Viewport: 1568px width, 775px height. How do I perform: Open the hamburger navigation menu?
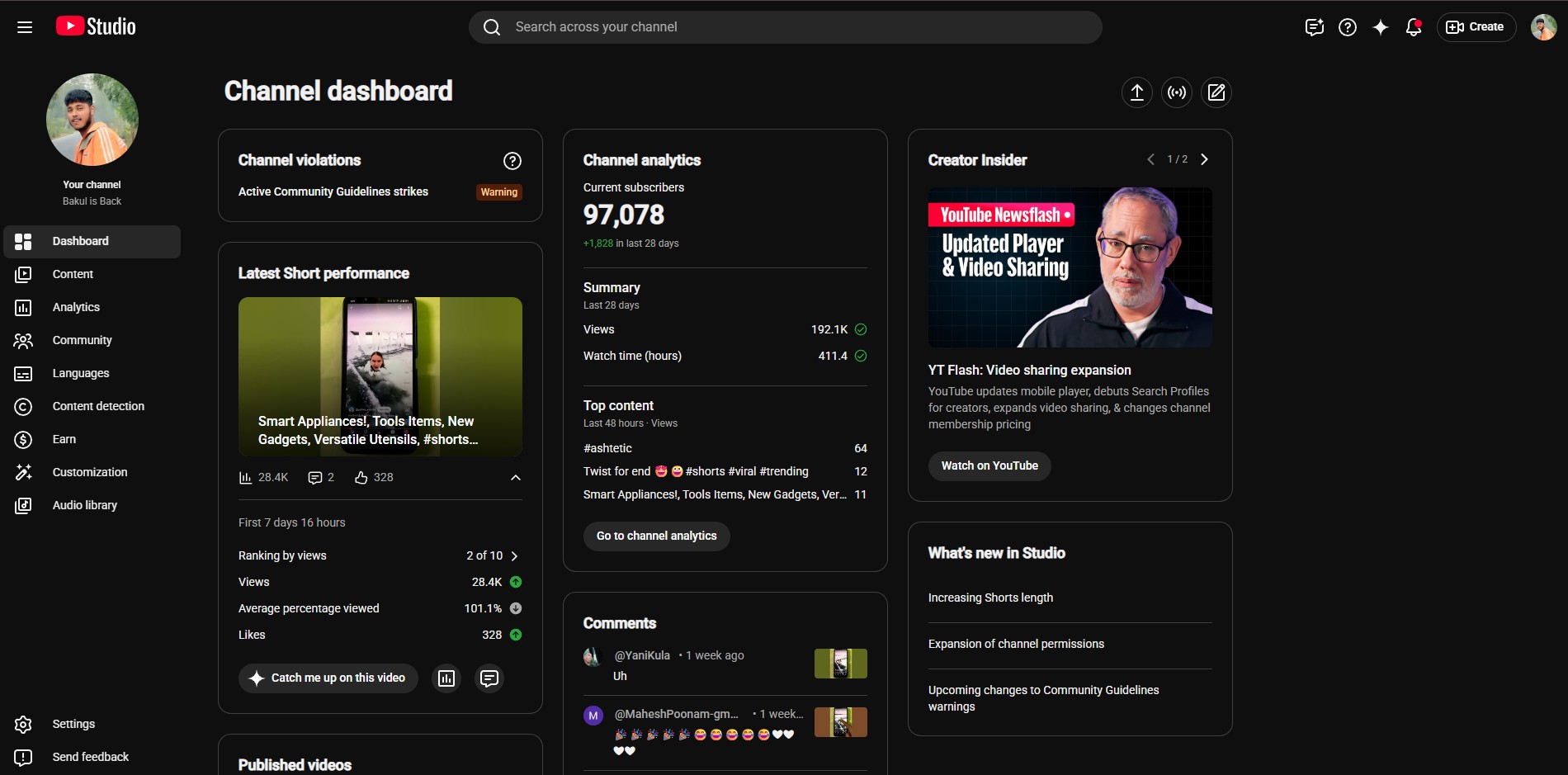click(25, 27)
